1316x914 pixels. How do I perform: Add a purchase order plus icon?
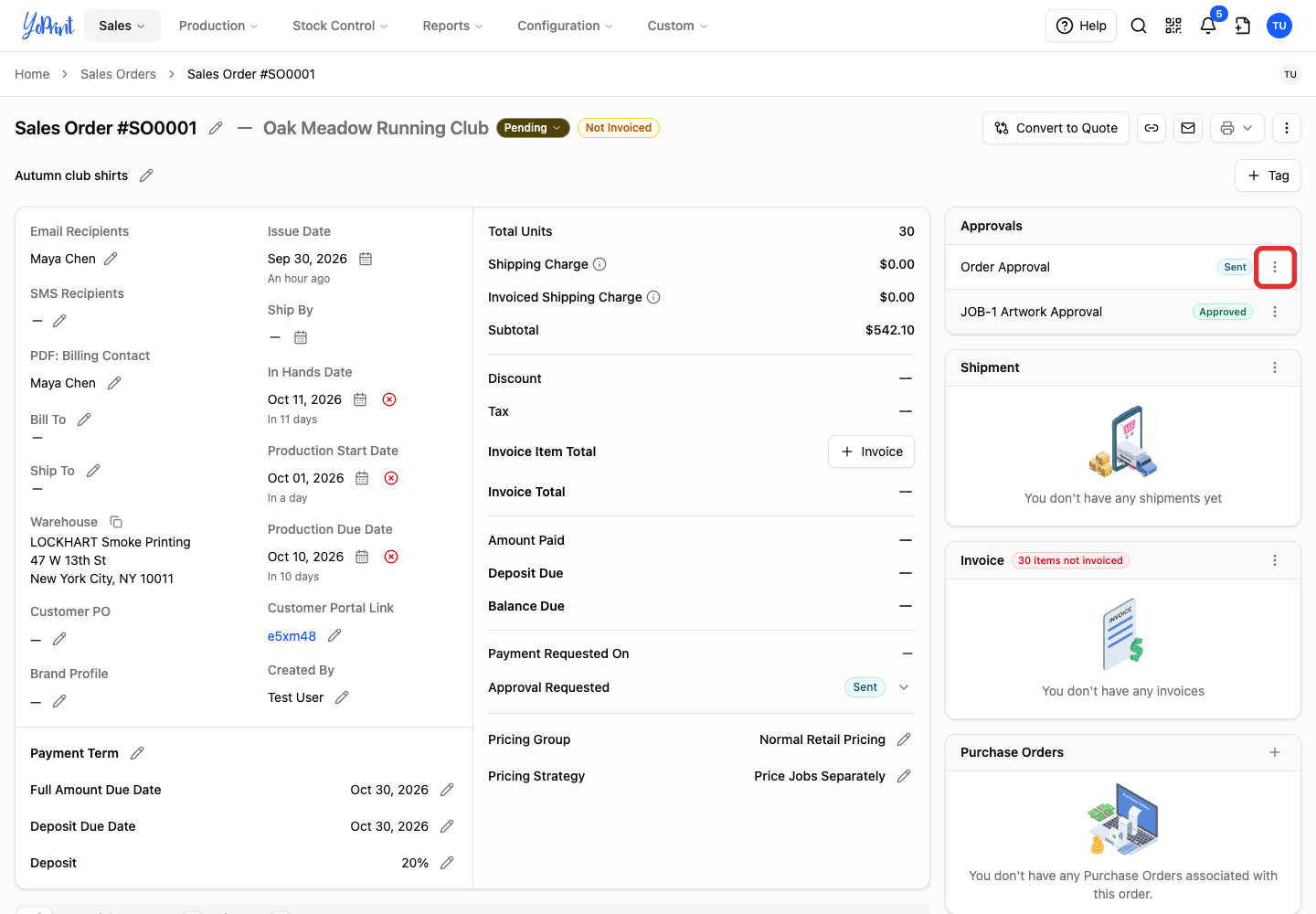tap(1275, 752)
